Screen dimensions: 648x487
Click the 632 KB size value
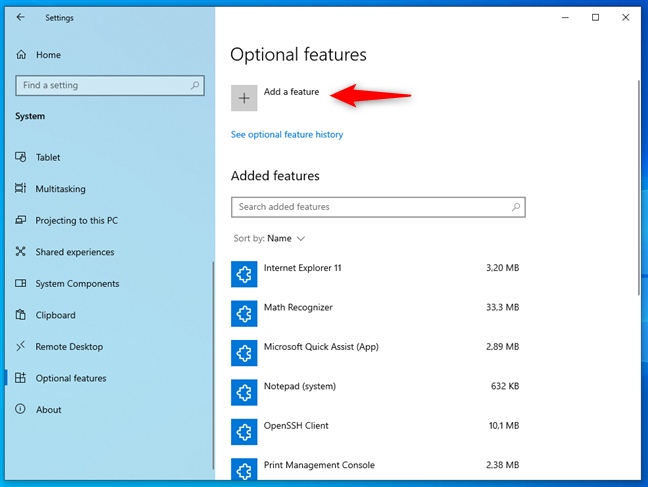tap(505, 386)
